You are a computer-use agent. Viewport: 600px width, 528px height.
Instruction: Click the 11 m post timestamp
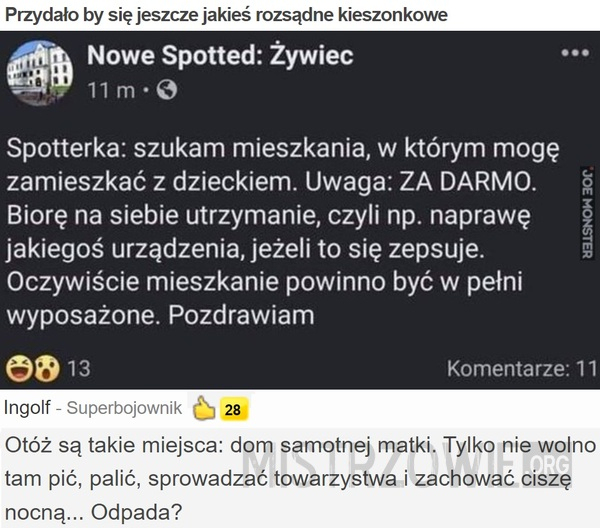(111, 91)
